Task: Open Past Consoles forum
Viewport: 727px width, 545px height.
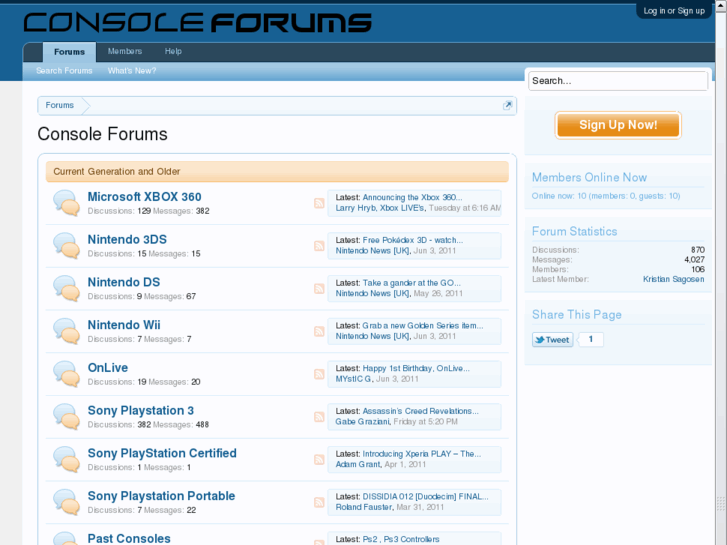Action: (129, 539)
